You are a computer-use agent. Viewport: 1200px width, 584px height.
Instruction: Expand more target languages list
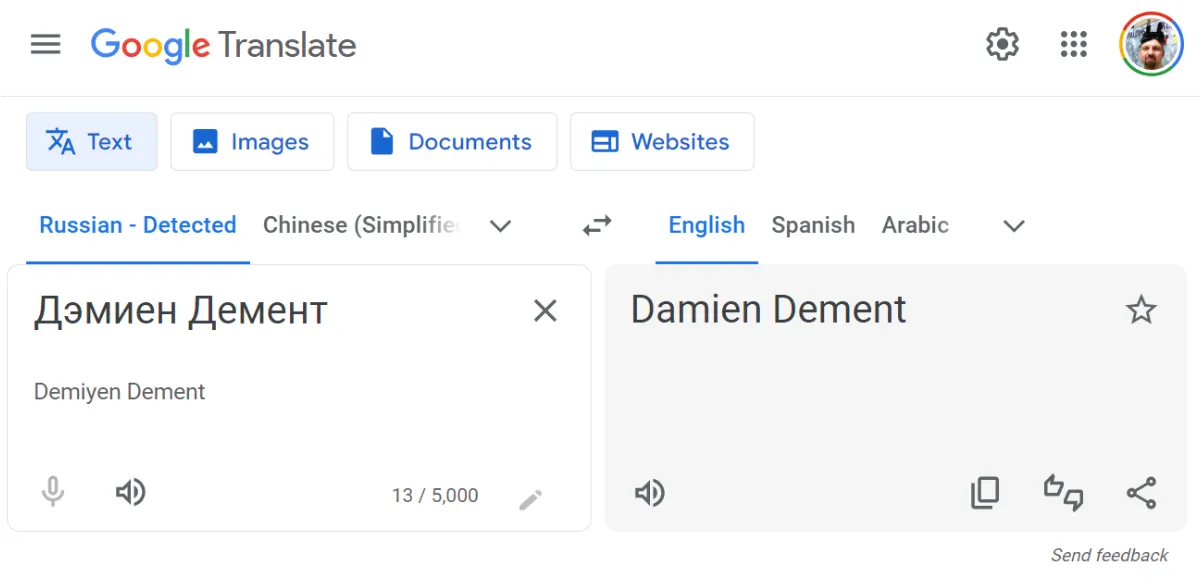(x=1014, y=226)
